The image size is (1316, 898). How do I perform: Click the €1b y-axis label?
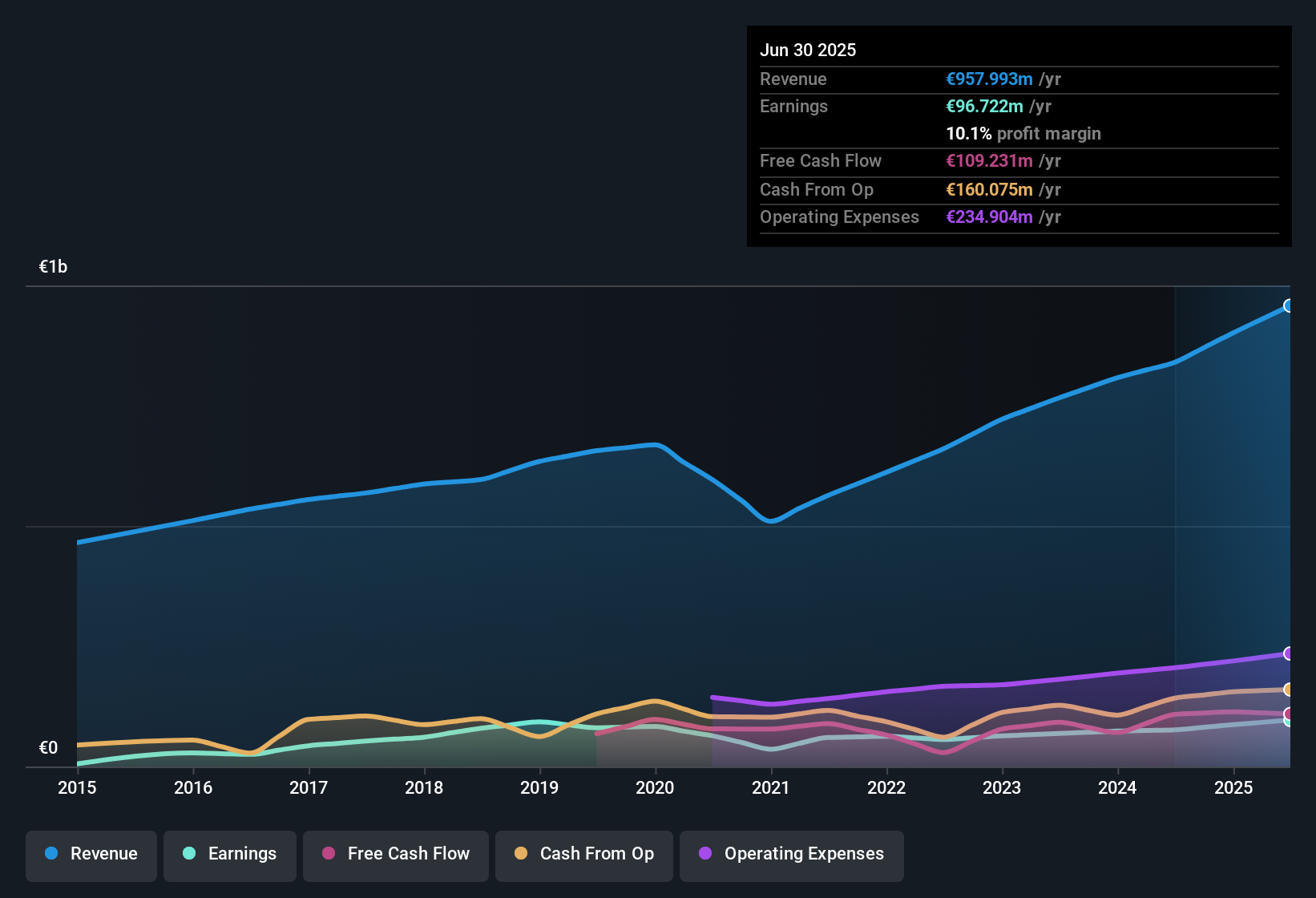point(53,267)
